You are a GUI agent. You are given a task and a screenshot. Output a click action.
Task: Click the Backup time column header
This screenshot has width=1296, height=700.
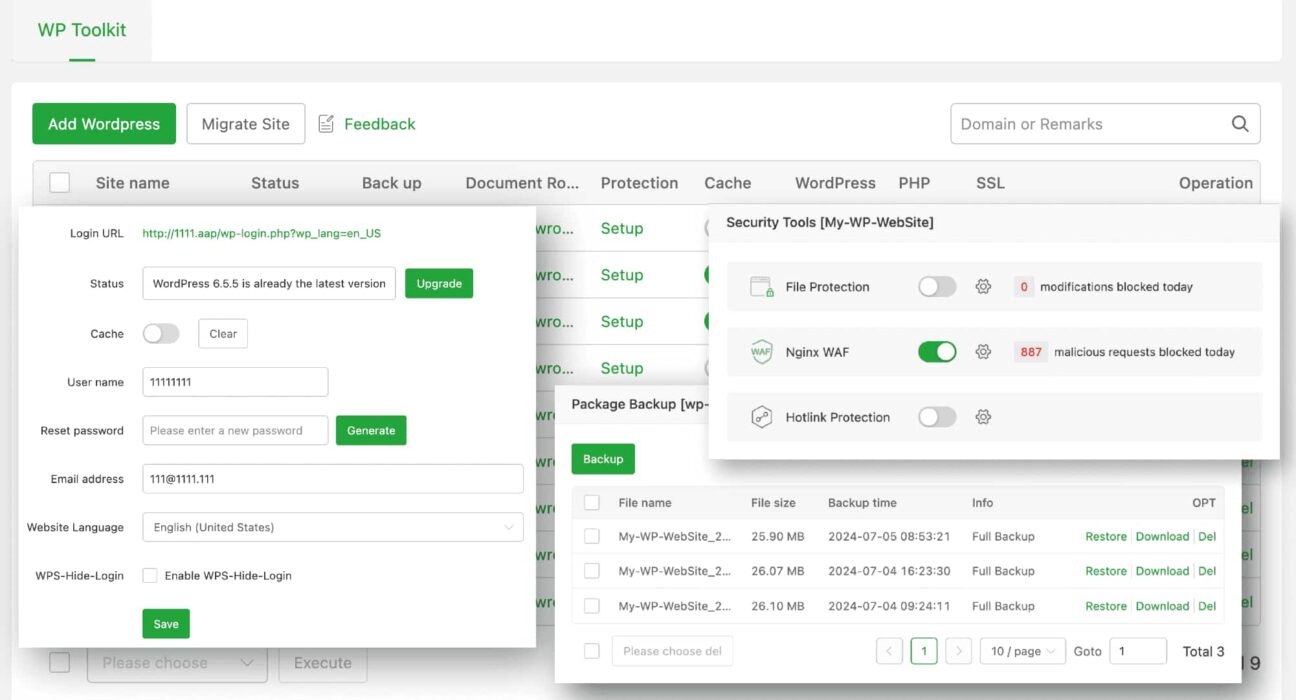(x=862, y=503)
